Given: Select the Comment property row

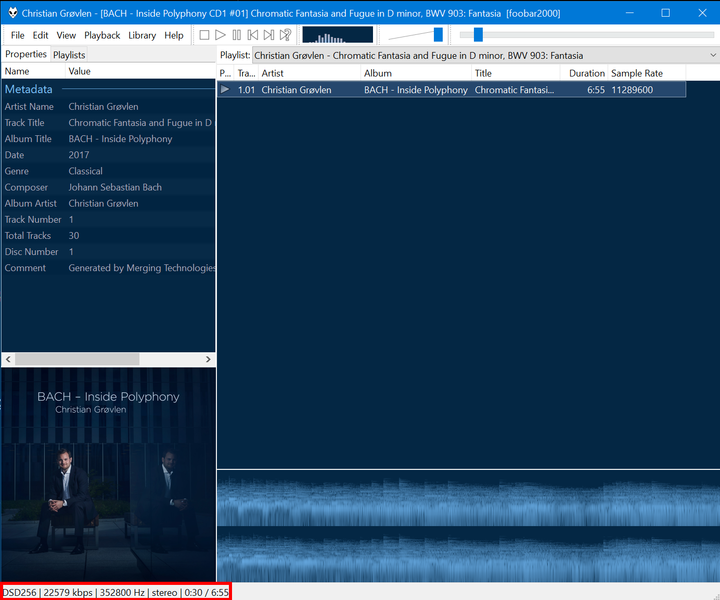Looking at the screenshot, I should click(x=108, y=268).
